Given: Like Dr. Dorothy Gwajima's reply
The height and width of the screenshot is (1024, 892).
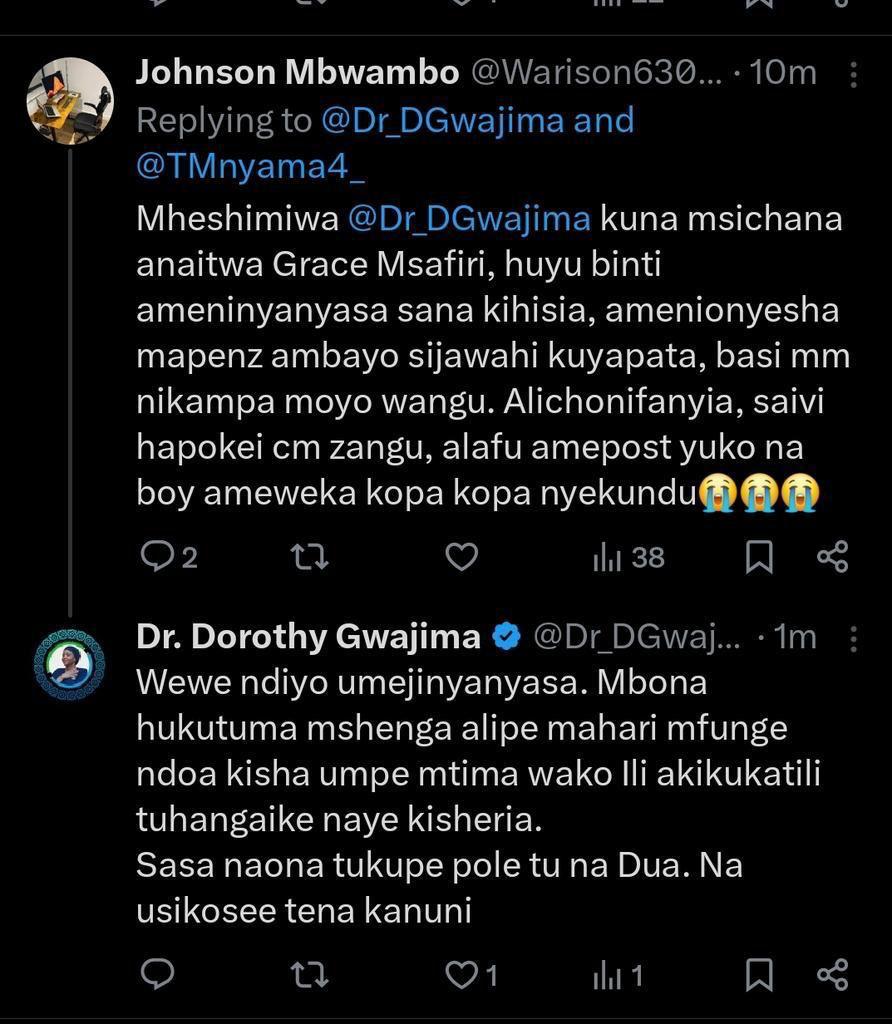Looking at the screenshot, I should tap(471, 975).
